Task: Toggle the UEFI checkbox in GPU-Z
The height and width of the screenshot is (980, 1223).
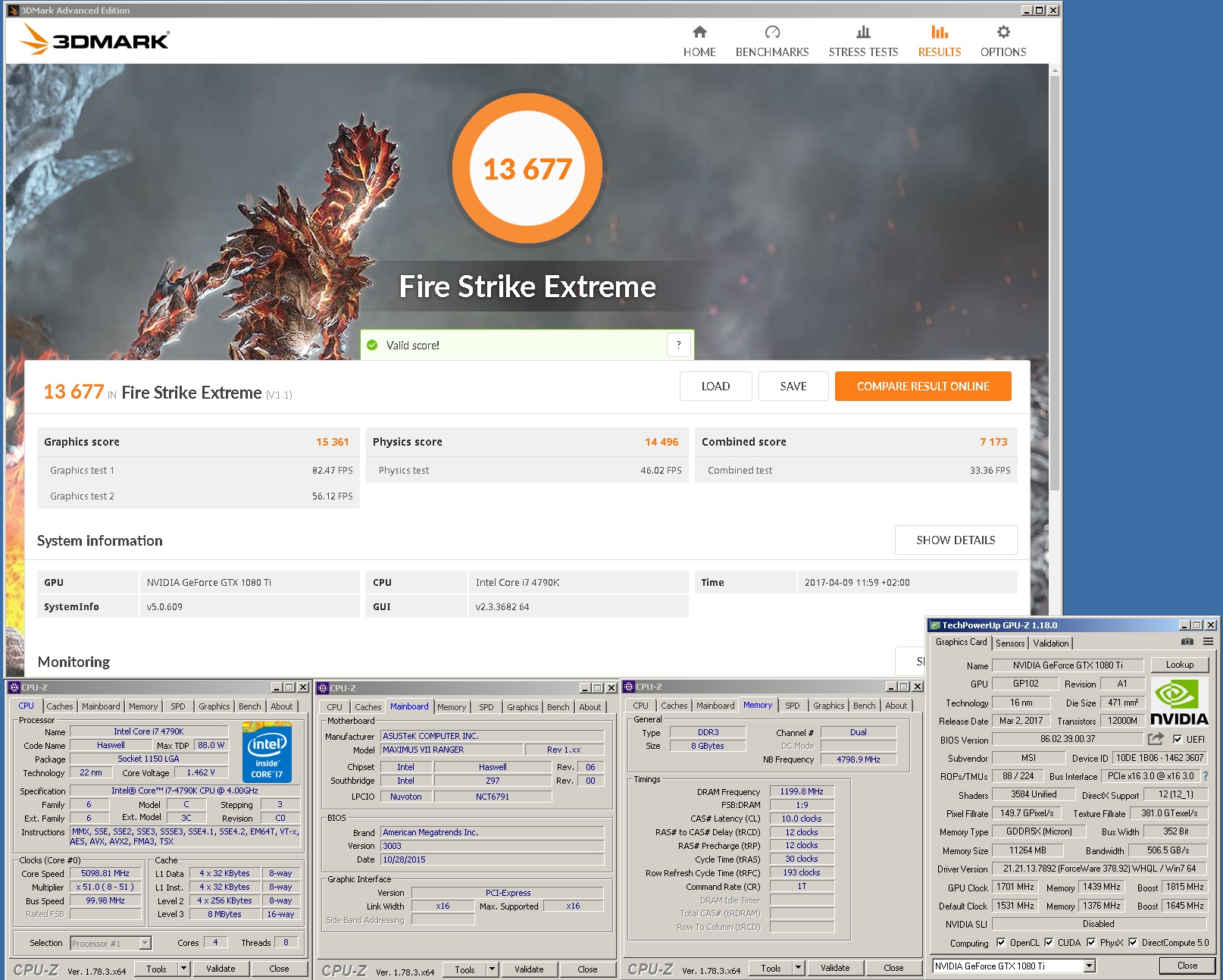Action: point(1178,739)
